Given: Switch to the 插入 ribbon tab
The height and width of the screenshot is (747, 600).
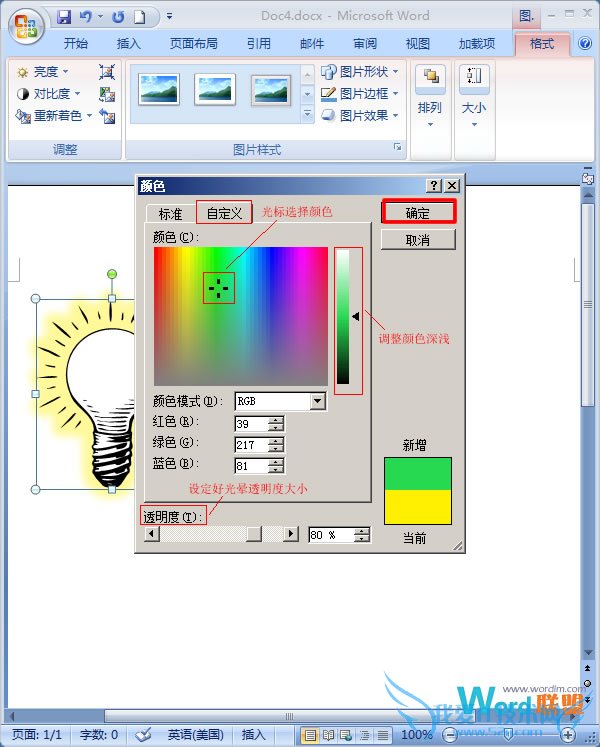Looking at the screenshot, I should point(129,44).
